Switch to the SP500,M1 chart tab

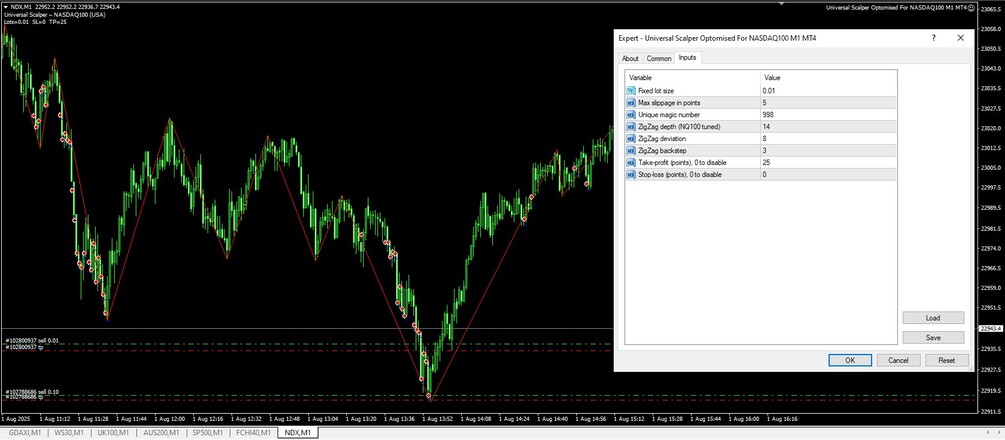(208, 433)
